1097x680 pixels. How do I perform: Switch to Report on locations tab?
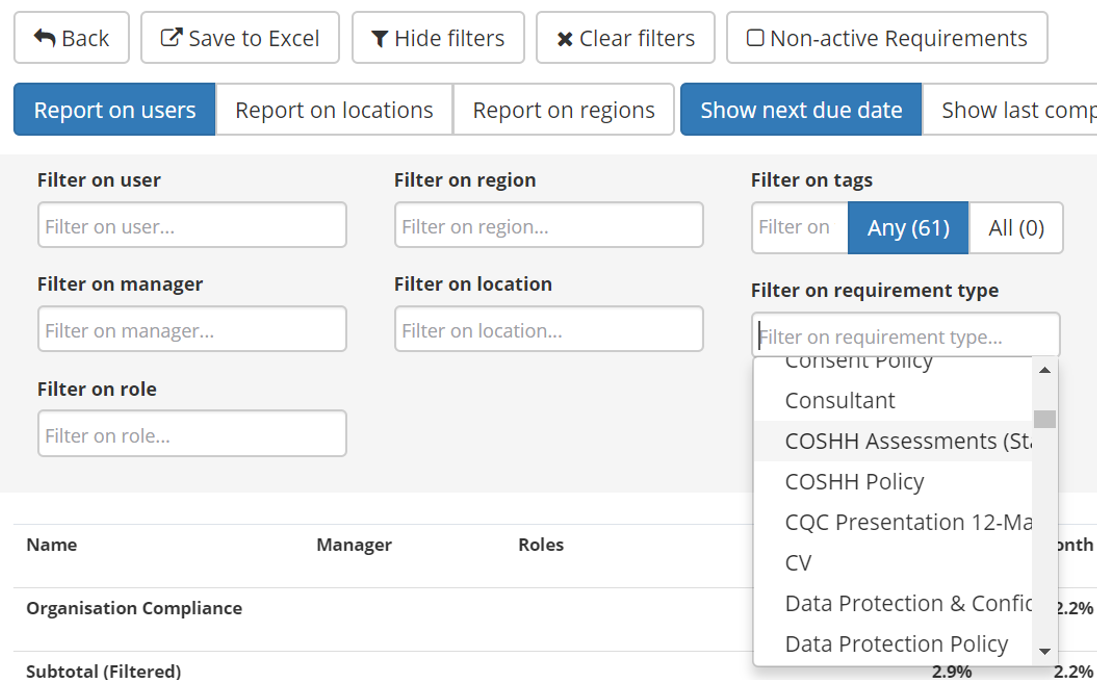[334, 110]
